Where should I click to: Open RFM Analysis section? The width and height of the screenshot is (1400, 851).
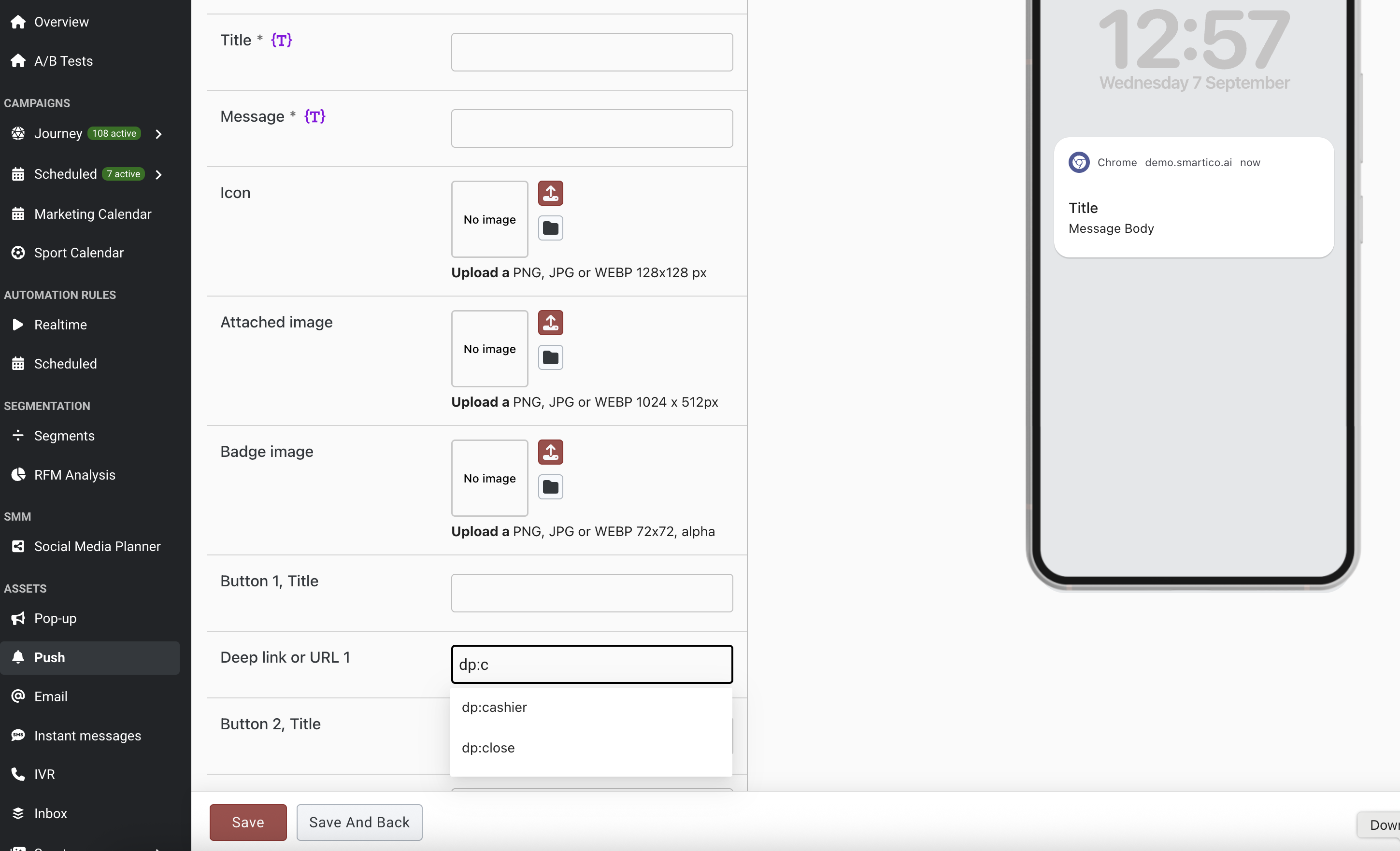point(74,475)
